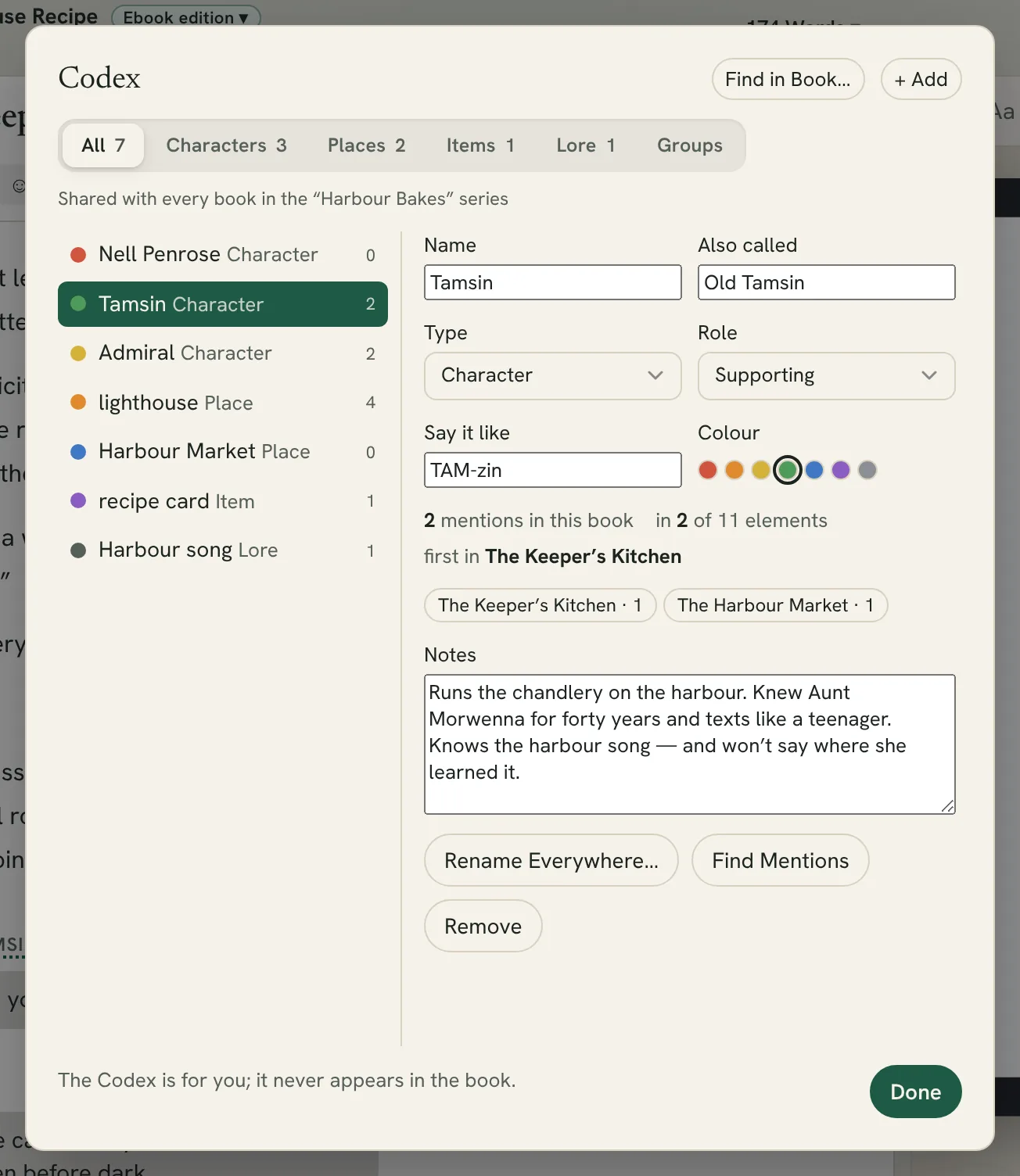Pick the blue colour swatch
The height and width of the screenshot is (1176, 1020).
[x=814, y=470]
